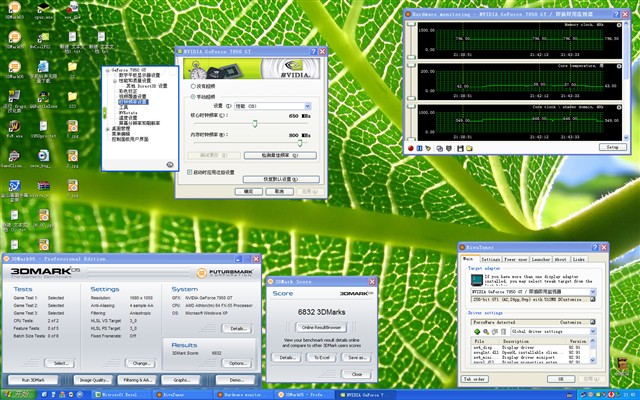Click Run 3DMark button
The image size is (640, 400).
click(33, 380)
